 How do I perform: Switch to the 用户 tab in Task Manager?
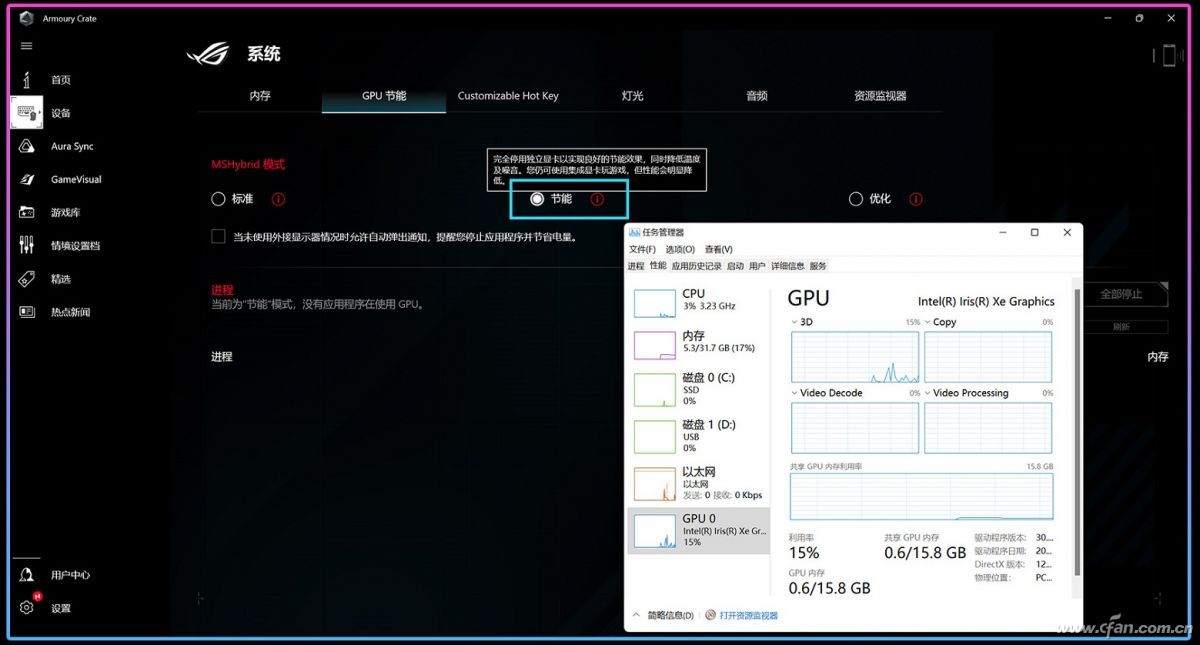tap(757, 266)
